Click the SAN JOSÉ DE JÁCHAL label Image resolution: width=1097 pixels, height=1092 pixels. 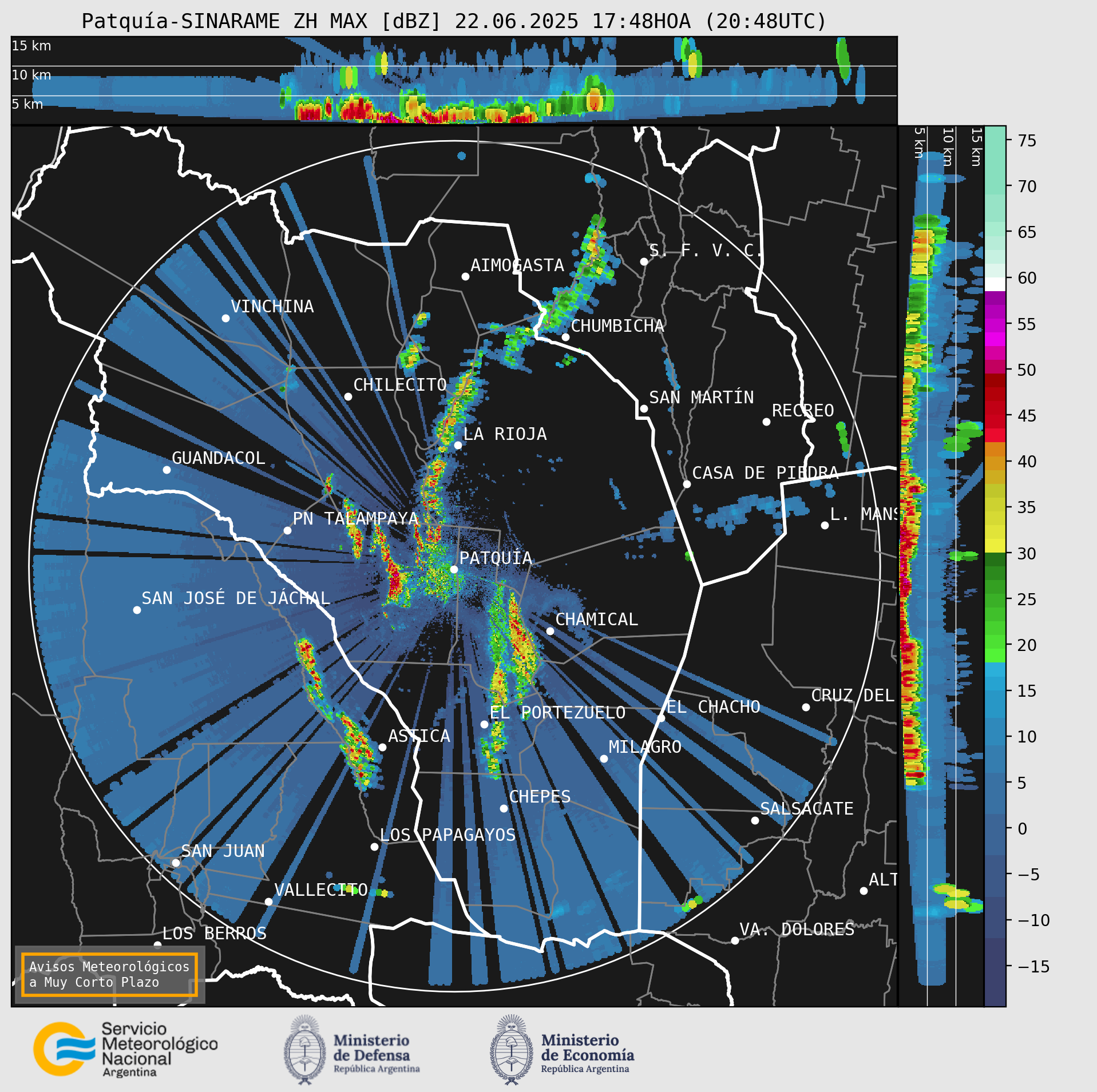(236, 598)
